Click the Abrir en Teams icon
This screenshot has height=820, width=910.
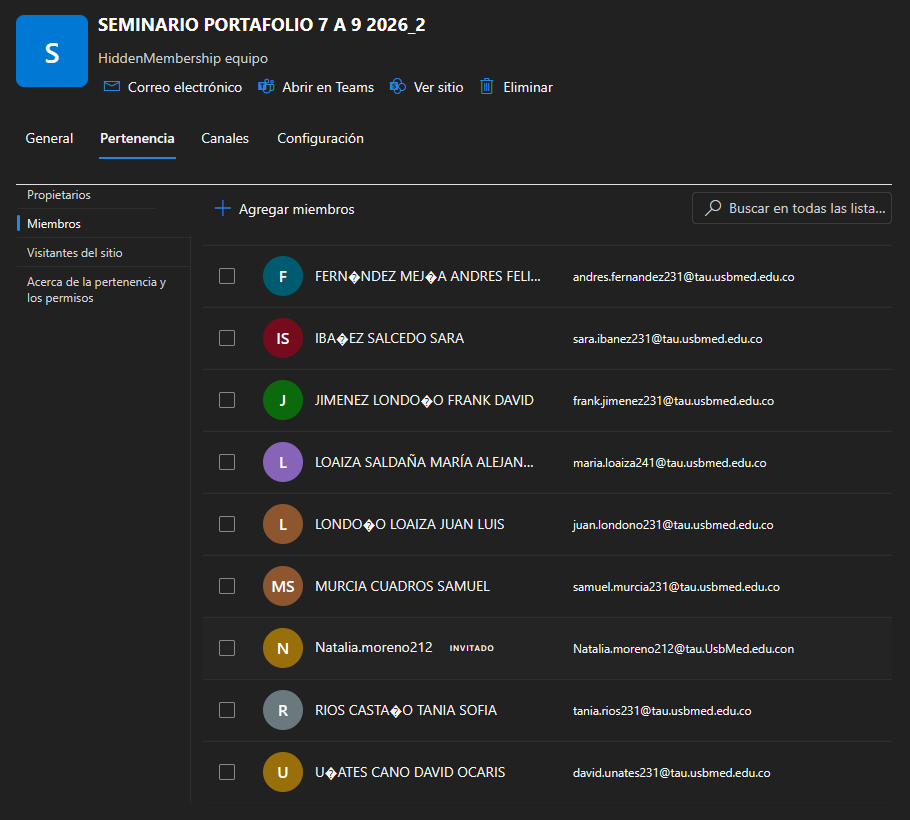(x=266, y=86)
